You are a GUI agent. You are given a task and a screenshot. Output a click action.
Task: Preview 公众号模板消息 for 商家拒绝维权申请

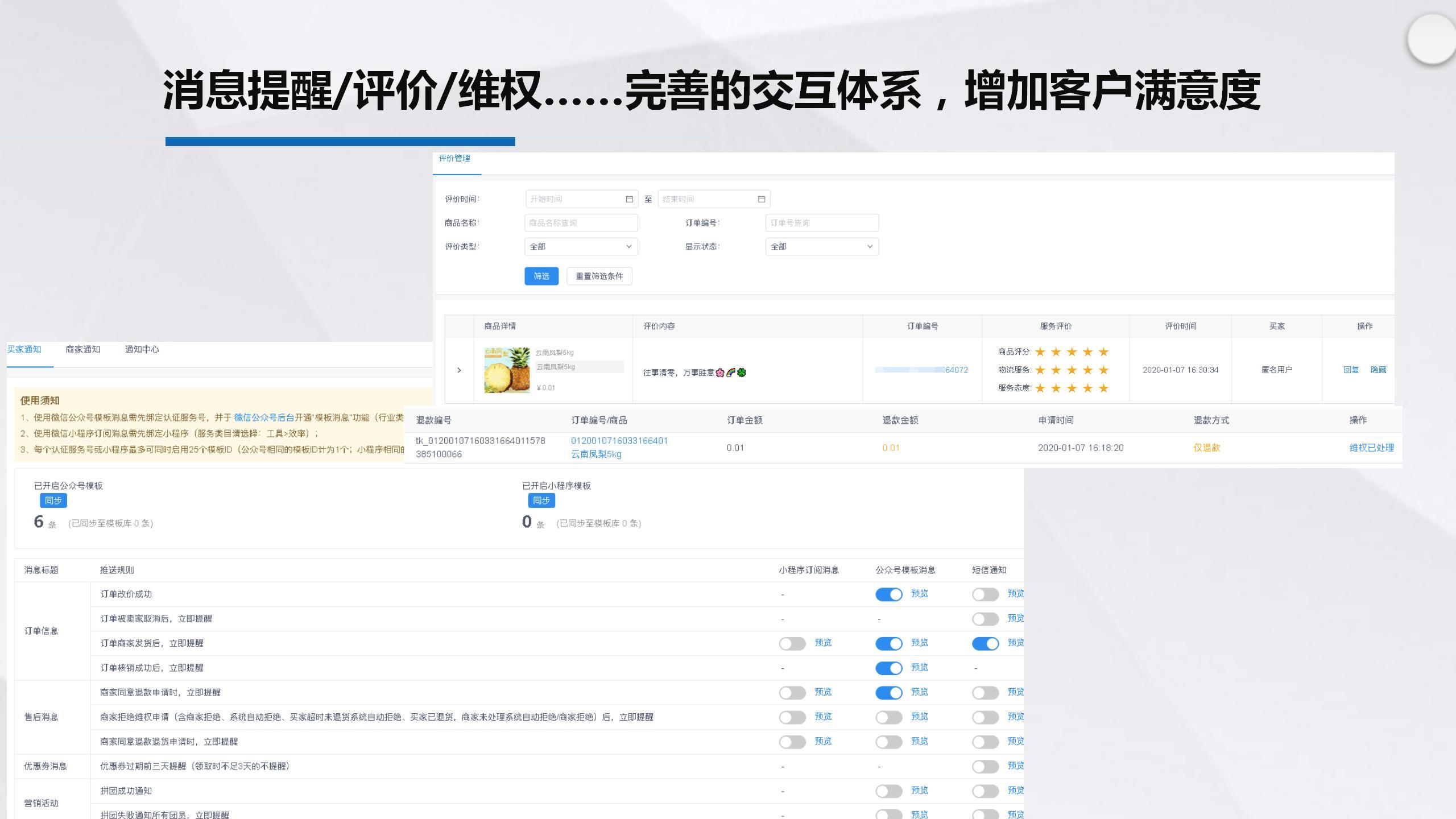click(920, 716)
